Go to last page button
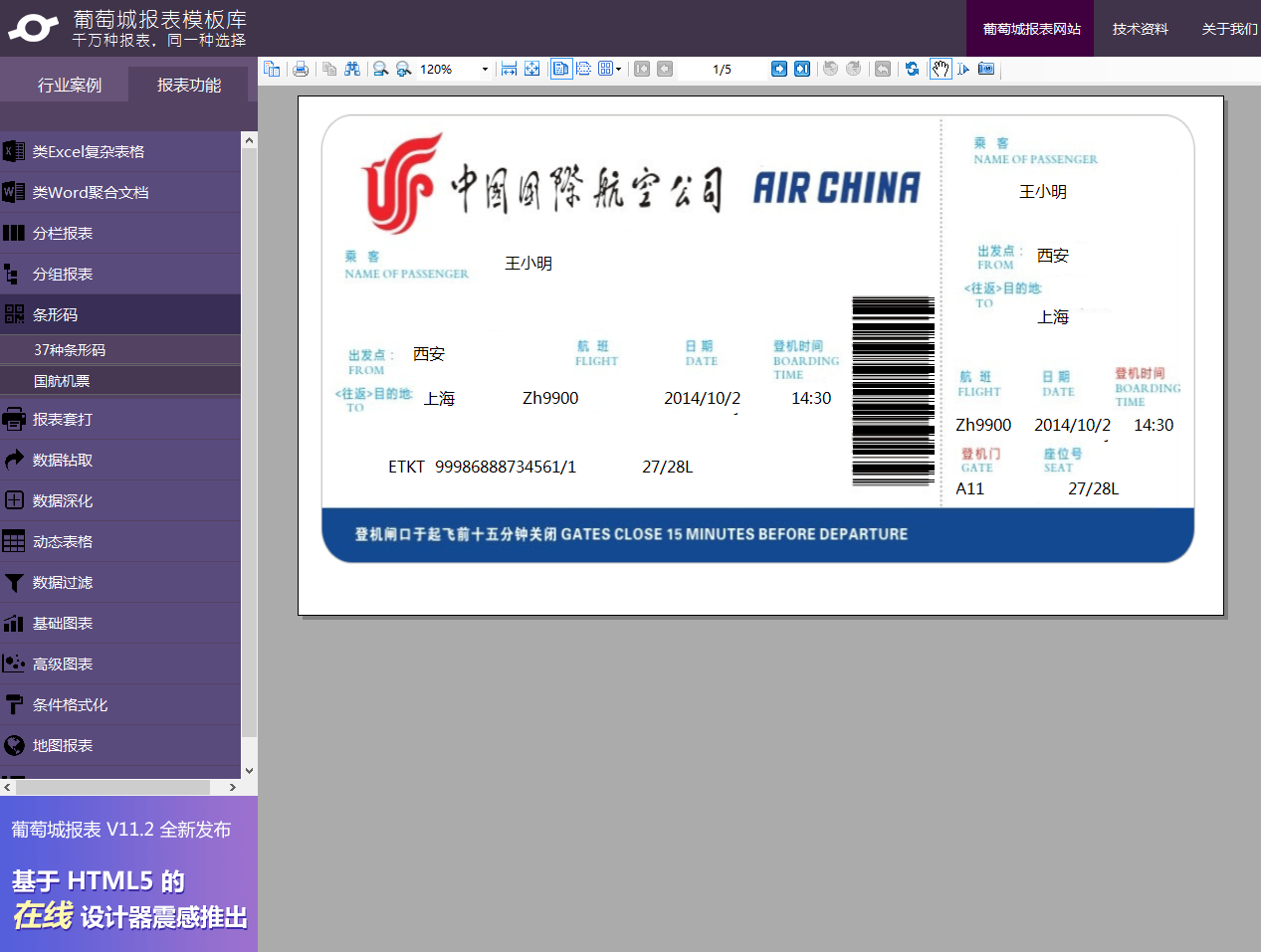Image resolution: width=1261 pixels, height=952 pixels. click(x=802, y=69)
